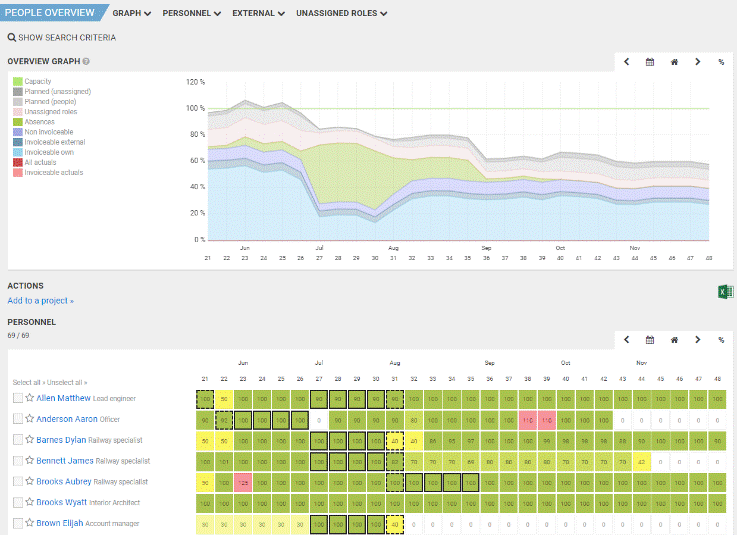The height and width of the screenshot is (535, 737).
Task: Select Bennett James checkbox
Action: (x=18, y=461)
